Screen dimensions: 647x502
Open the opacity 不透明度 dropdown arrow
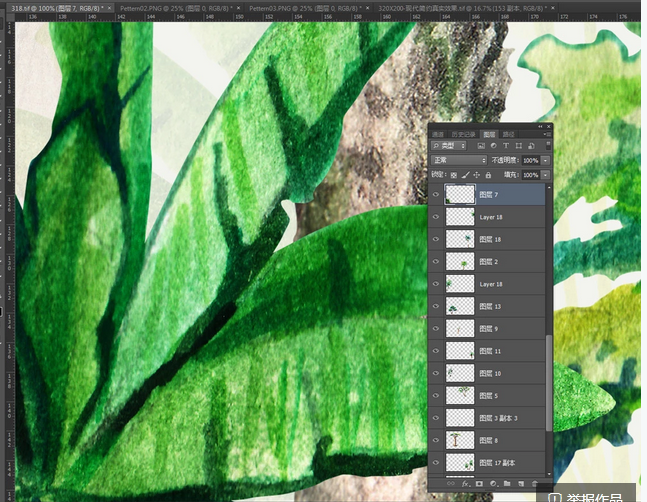544,160
